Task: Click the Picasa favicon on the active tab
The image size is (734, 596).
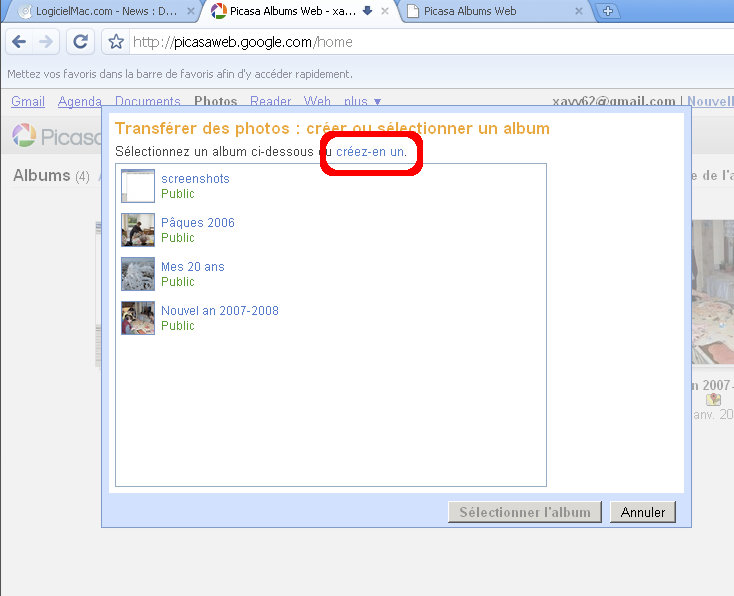Action: coord(218,11)
